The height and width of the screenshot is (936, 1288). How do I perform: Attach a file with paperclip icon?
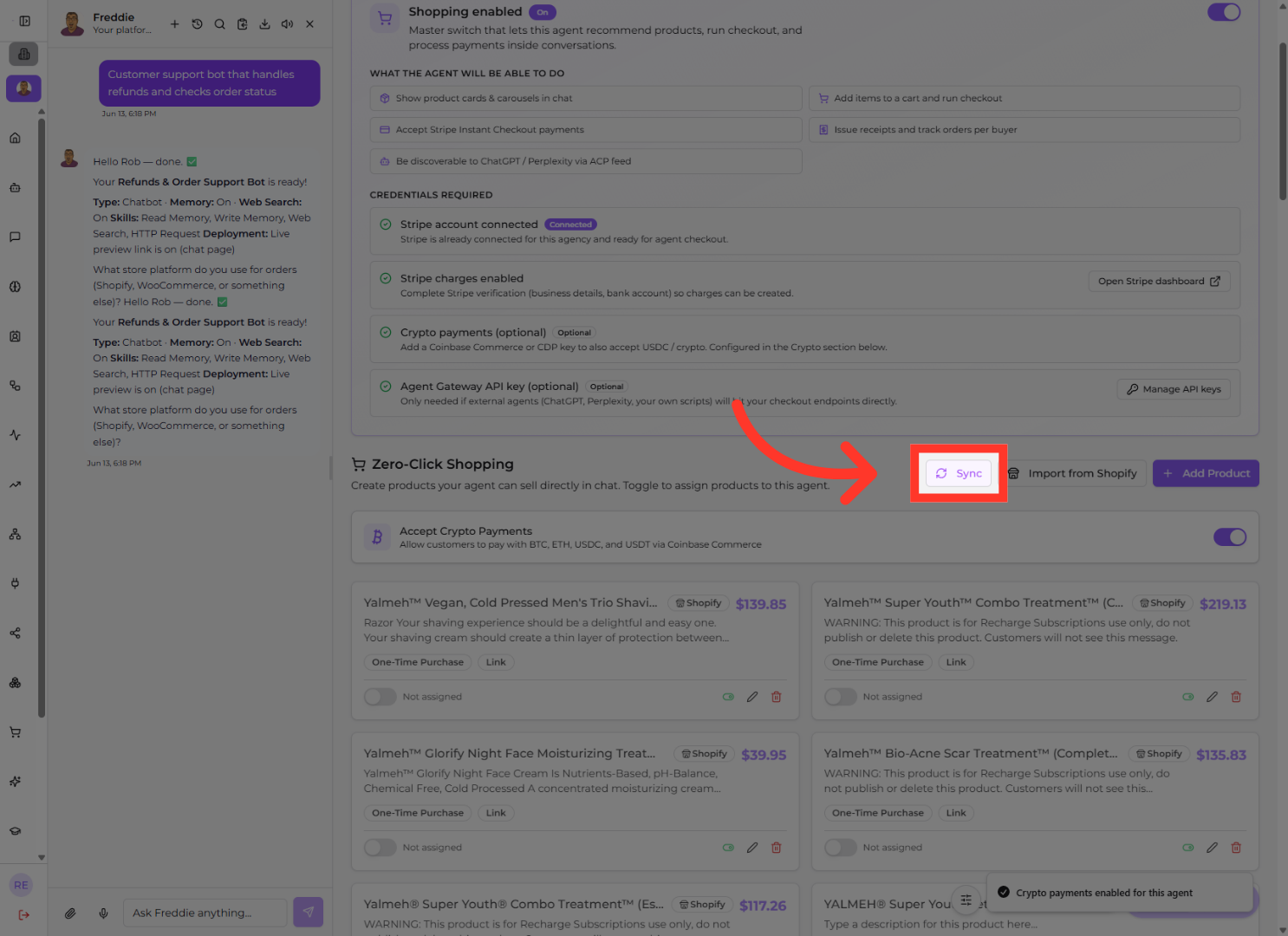point(70,913)
